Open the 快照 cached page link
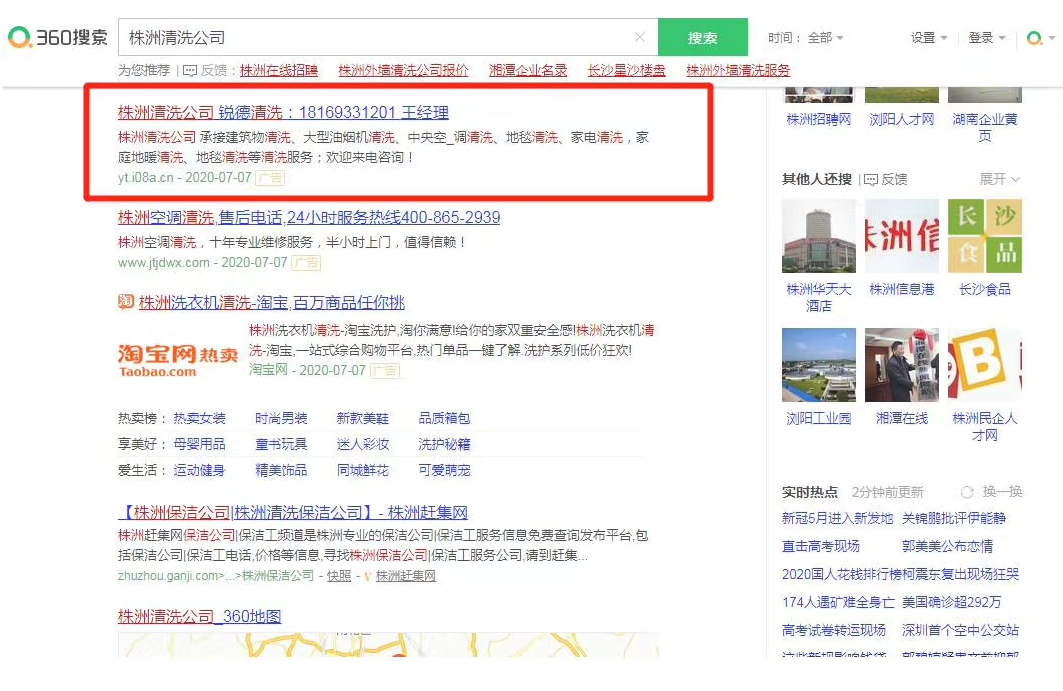This screenshot has height=691, width=1063. point(339,576)
